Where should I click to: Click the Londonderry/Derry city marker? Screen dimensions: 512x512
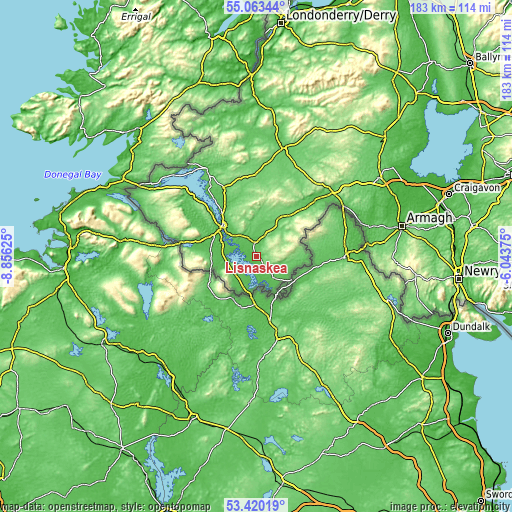tap(281, 23)
